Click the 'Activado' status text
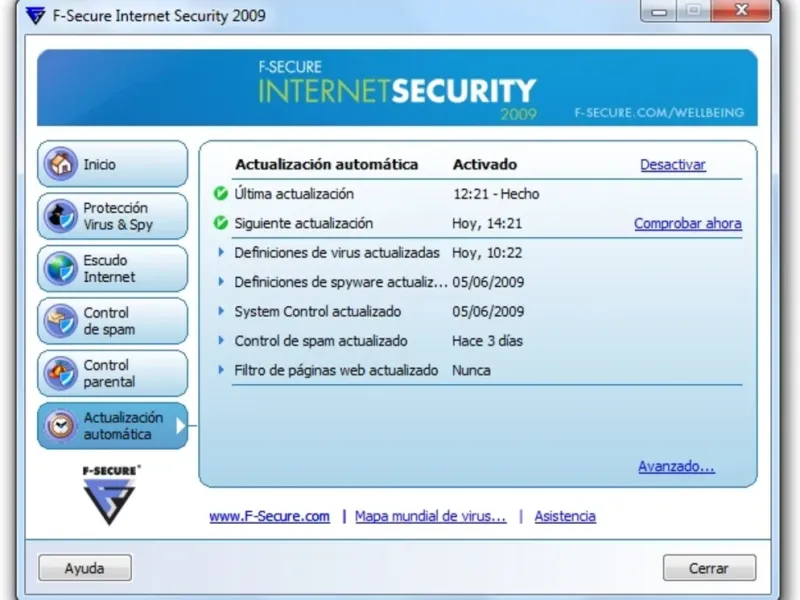 click(x=485, y=164)
